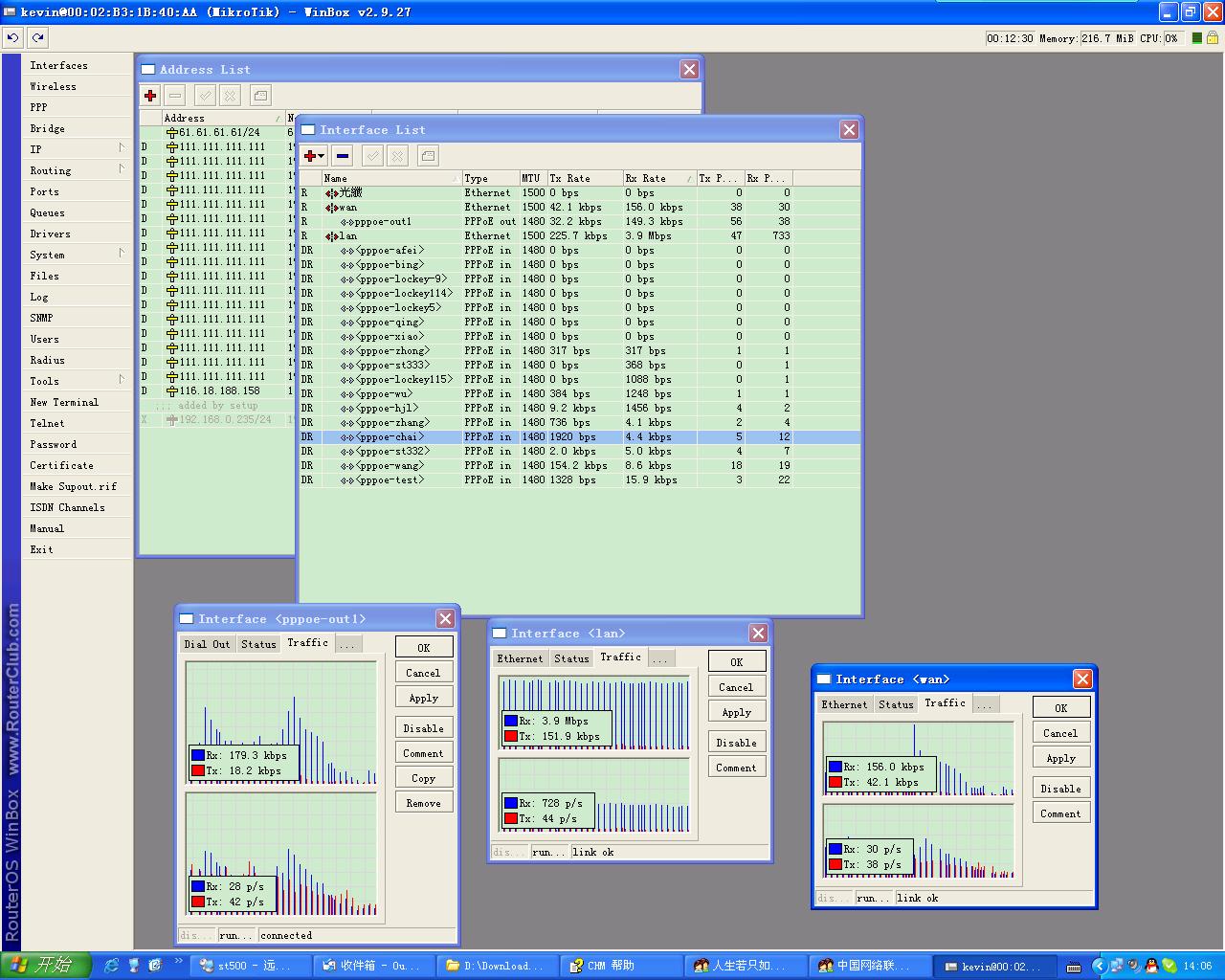The height and width of the screenshot is (980, 1225).
Task: Click Internet Explorer quick launch icon
Action: tap(112, 965)
